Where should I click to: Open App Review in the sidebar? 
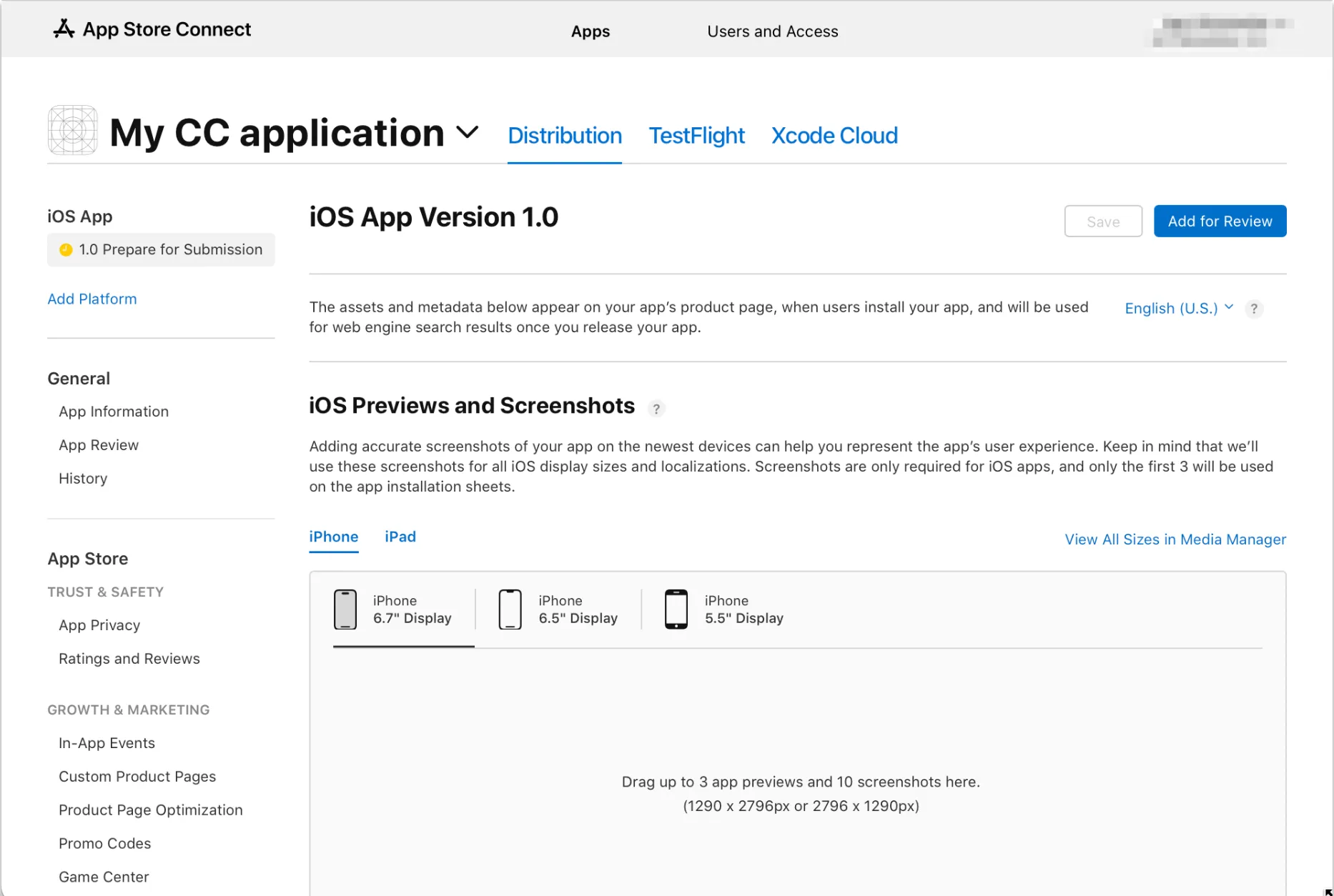point(99,445)
